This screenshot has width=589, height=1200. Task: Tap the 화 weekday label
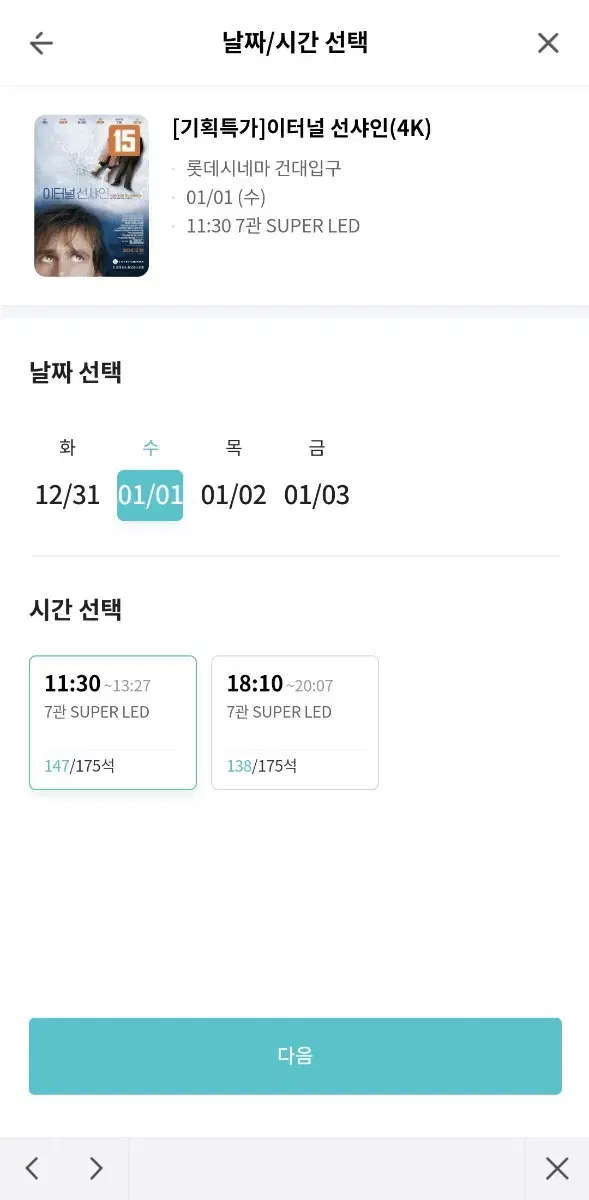coord(68,448)
